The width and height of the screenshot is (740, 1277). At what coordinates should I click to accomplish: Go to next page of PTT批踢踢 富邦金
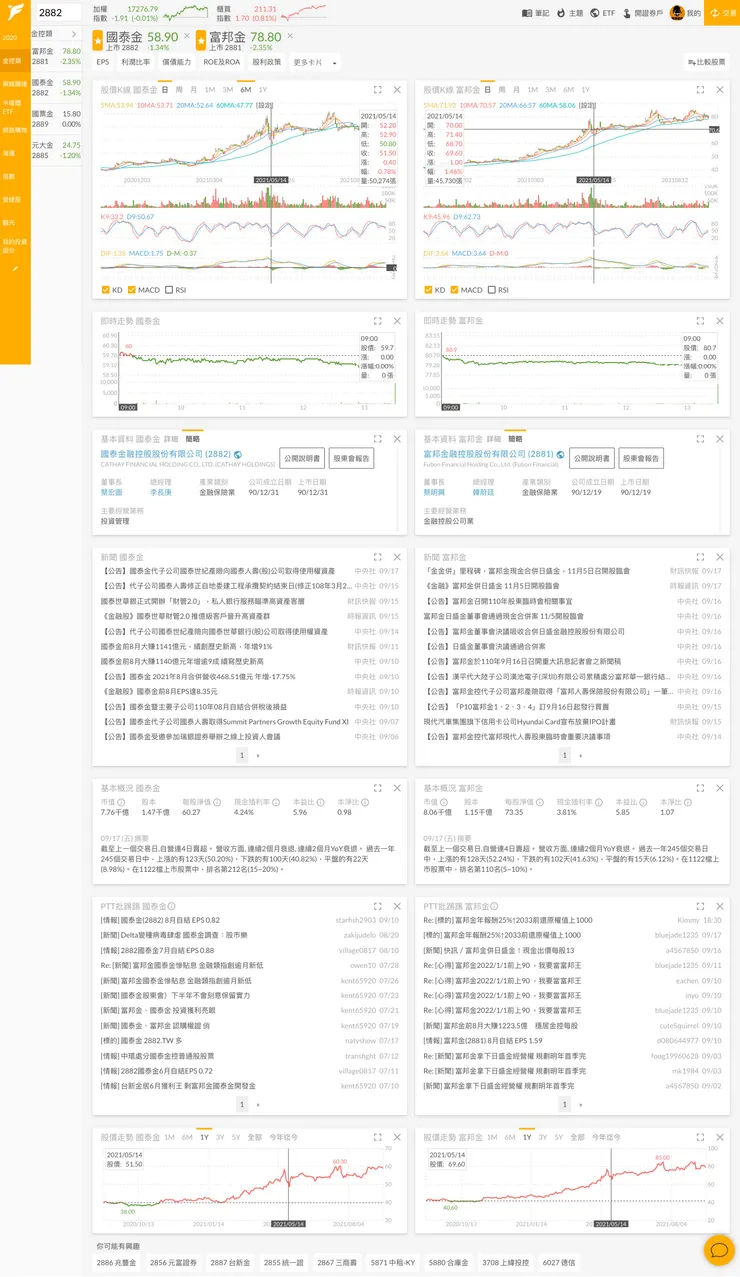point(579,1105)
